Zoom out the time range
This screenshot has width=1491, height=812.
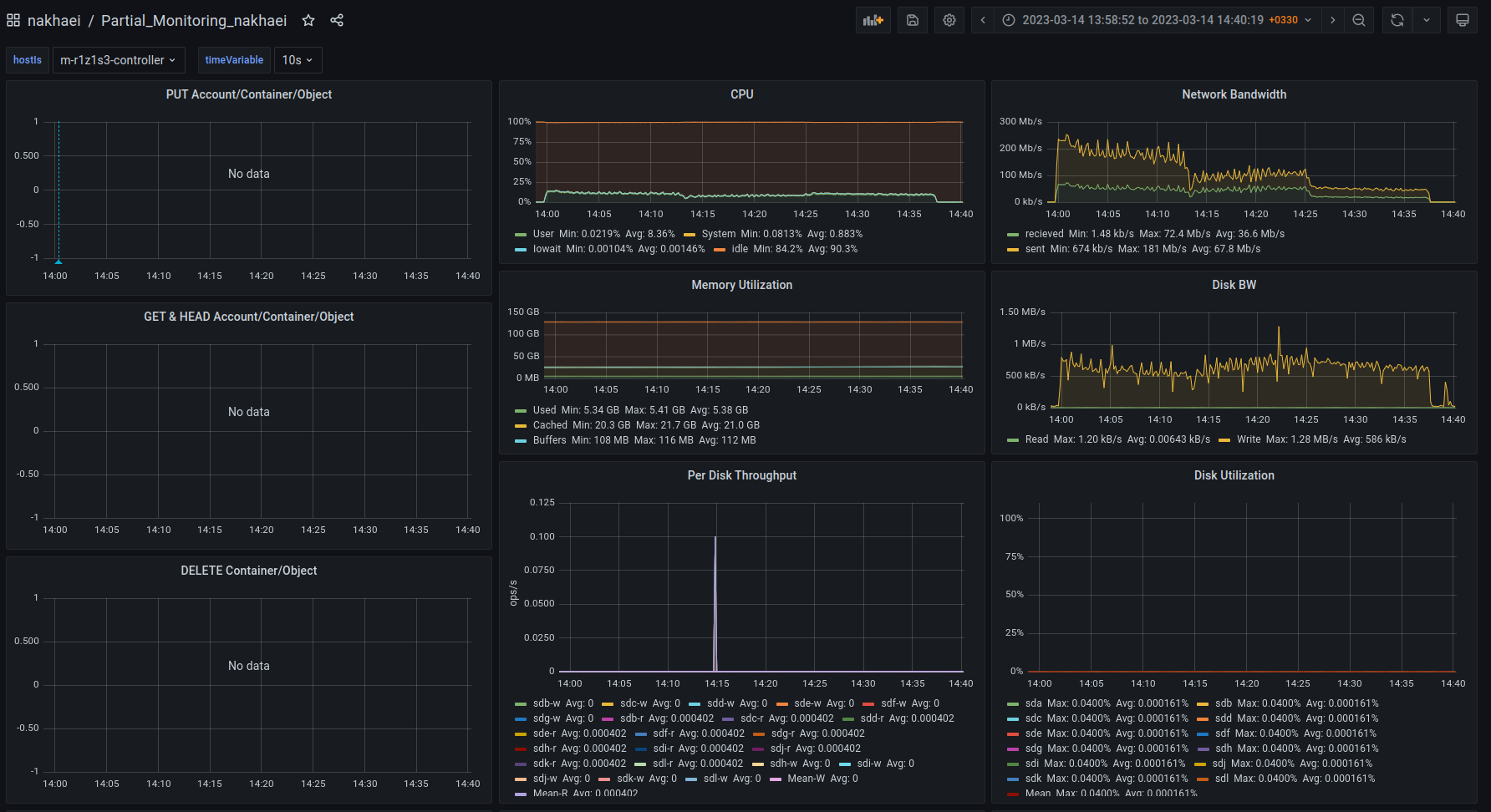(1359, 20)
